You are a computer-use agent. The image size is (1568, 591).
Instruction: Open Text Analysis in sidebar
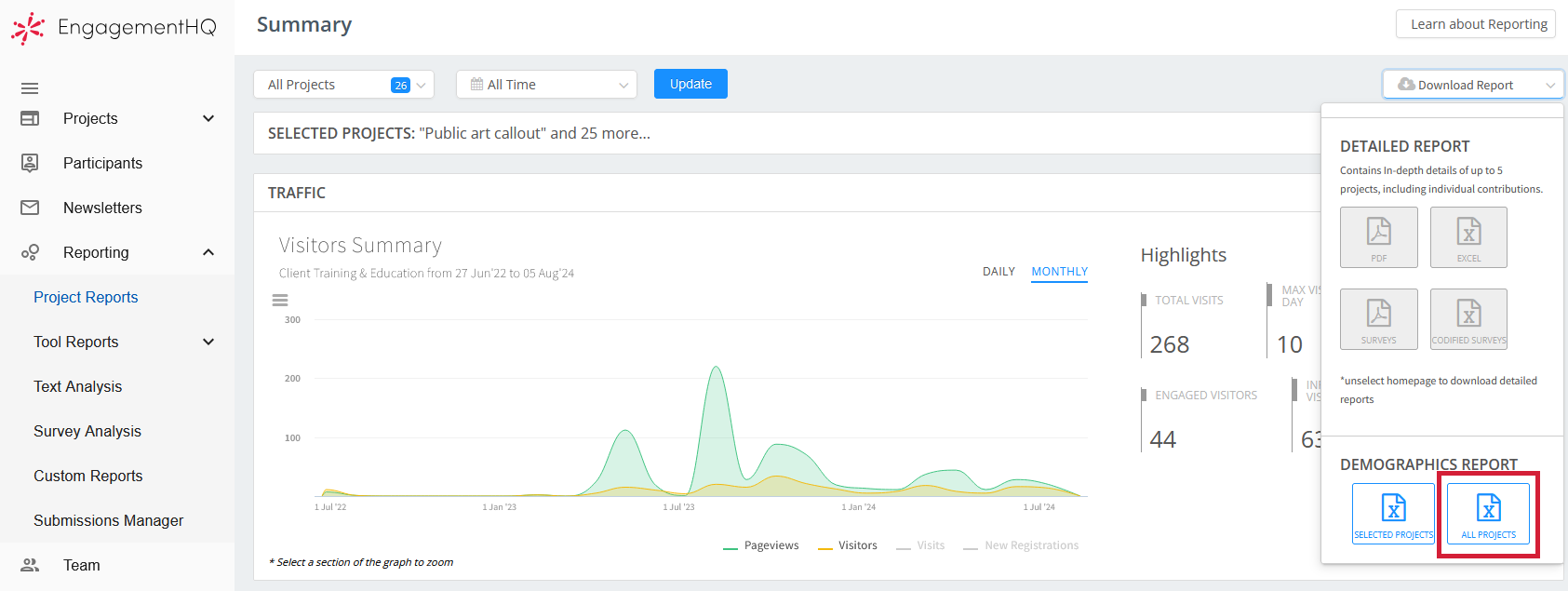[x=78, y=386]
